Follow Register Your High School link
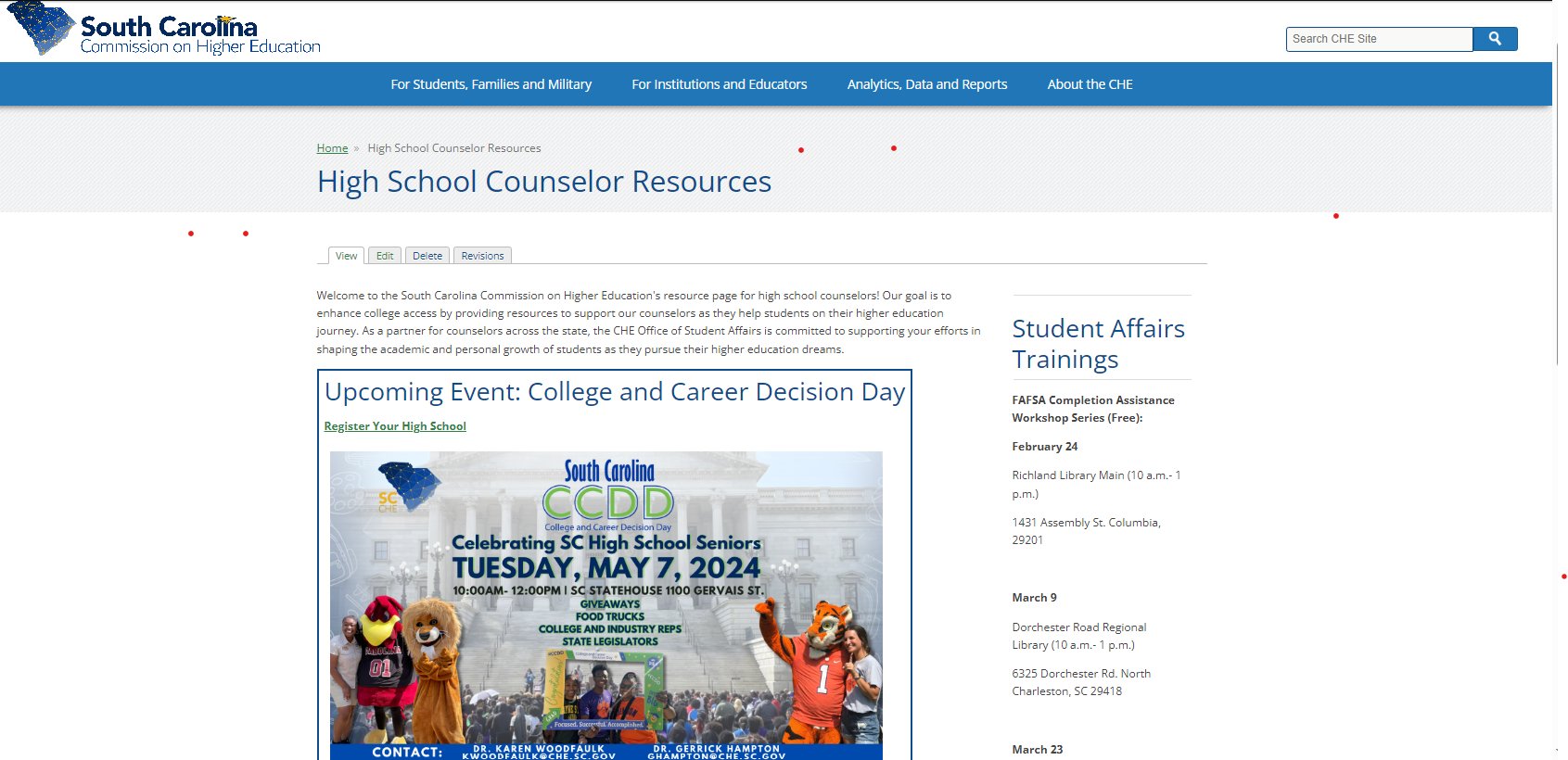Viewport: 1568px width, 760px height. point(395,426)
